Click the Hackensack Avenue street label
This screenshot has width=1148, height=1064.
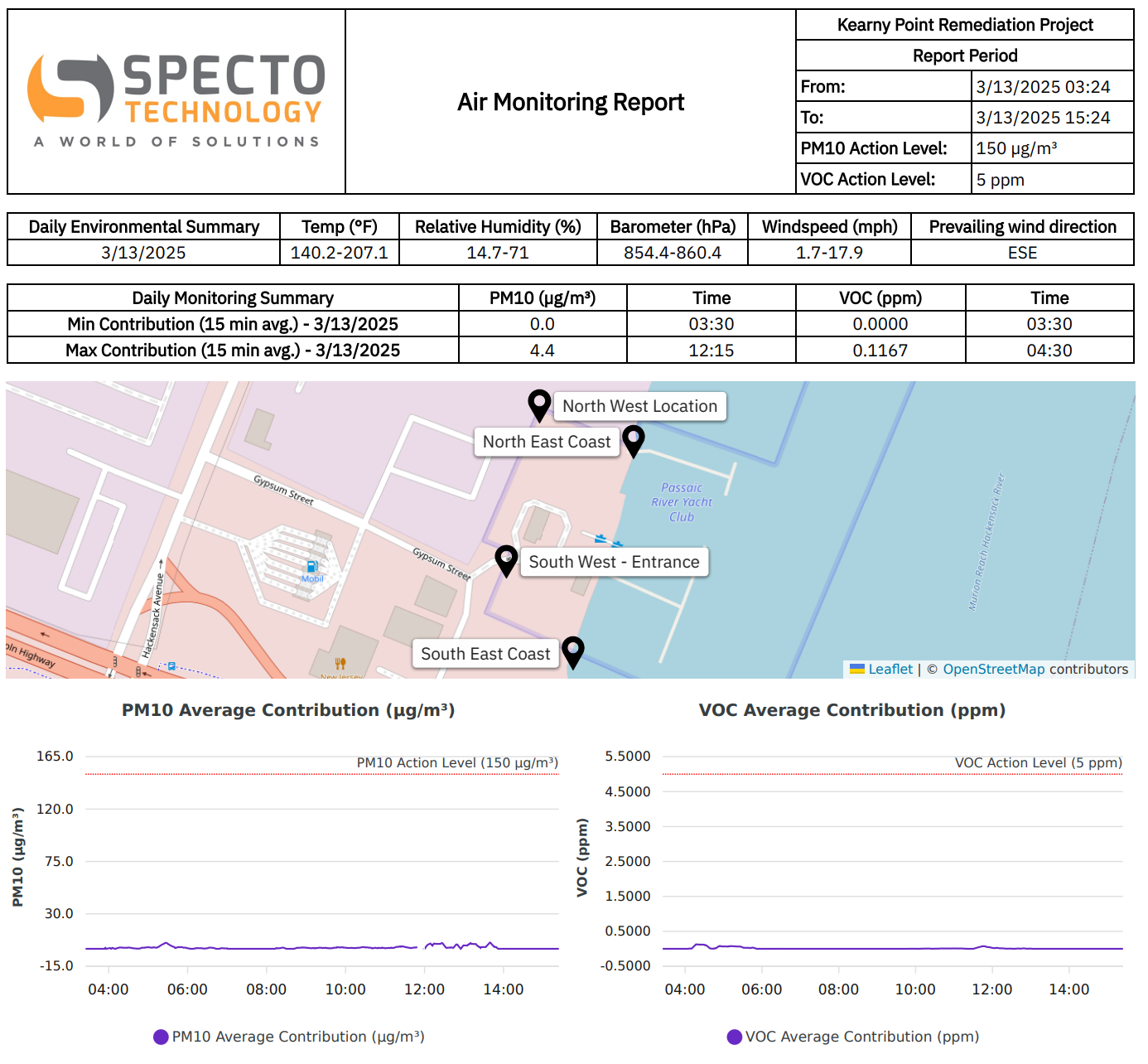click(155, 608)
